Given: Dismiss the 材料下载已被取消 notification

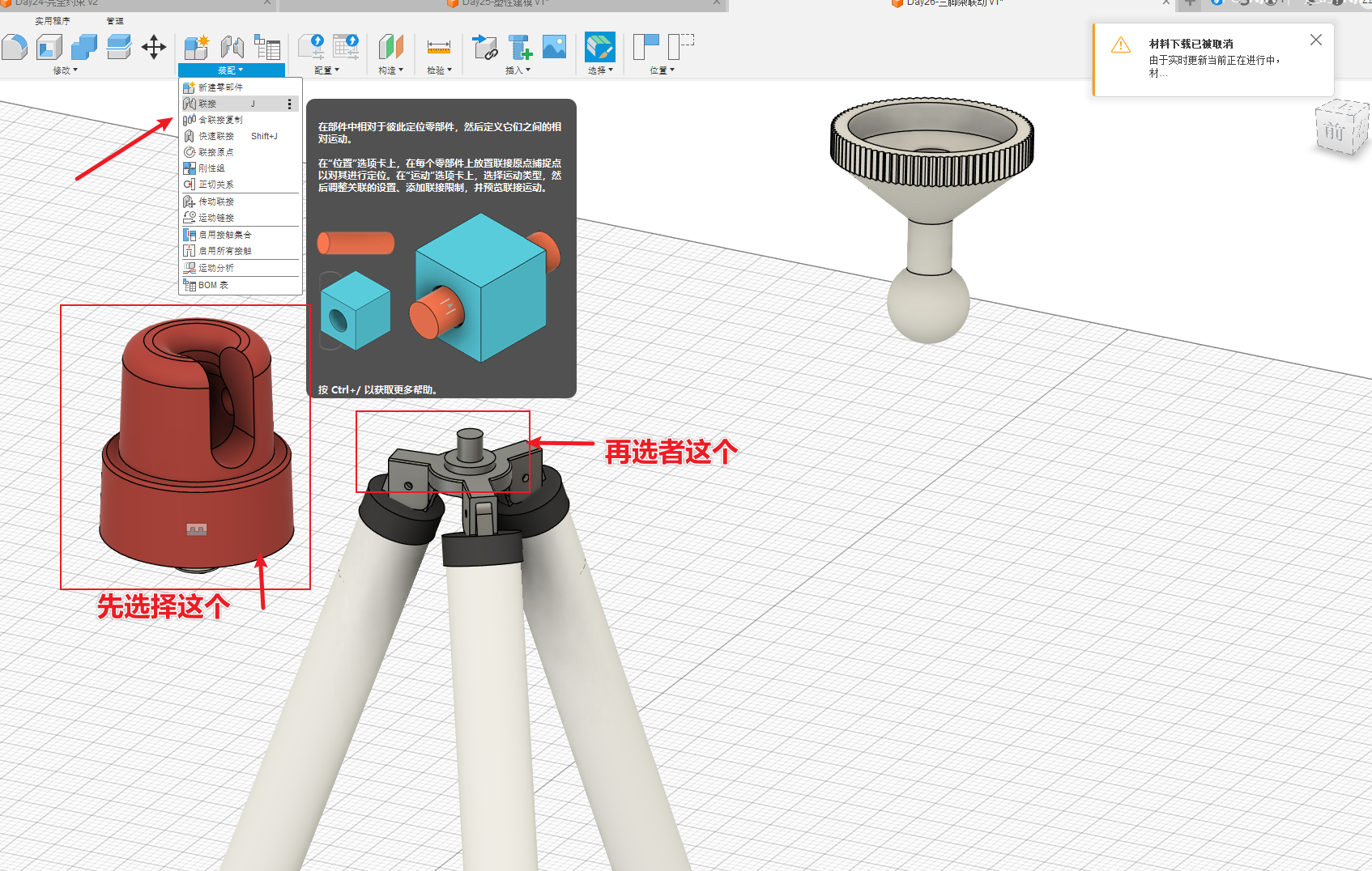Looking at the screenshot, I should (1315, 40).
